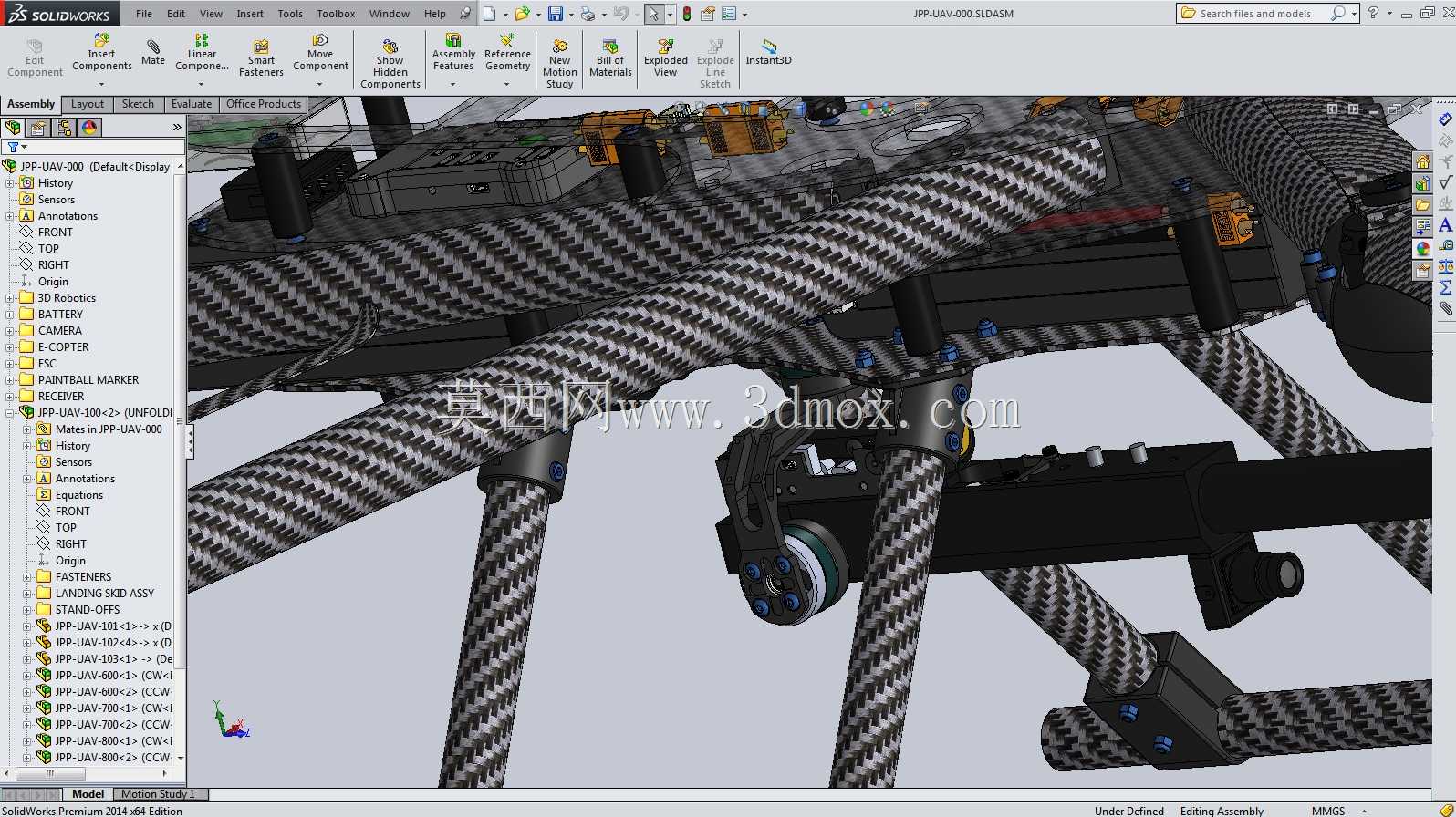Open the FeatureManager design tree tab

coord(13,128)
